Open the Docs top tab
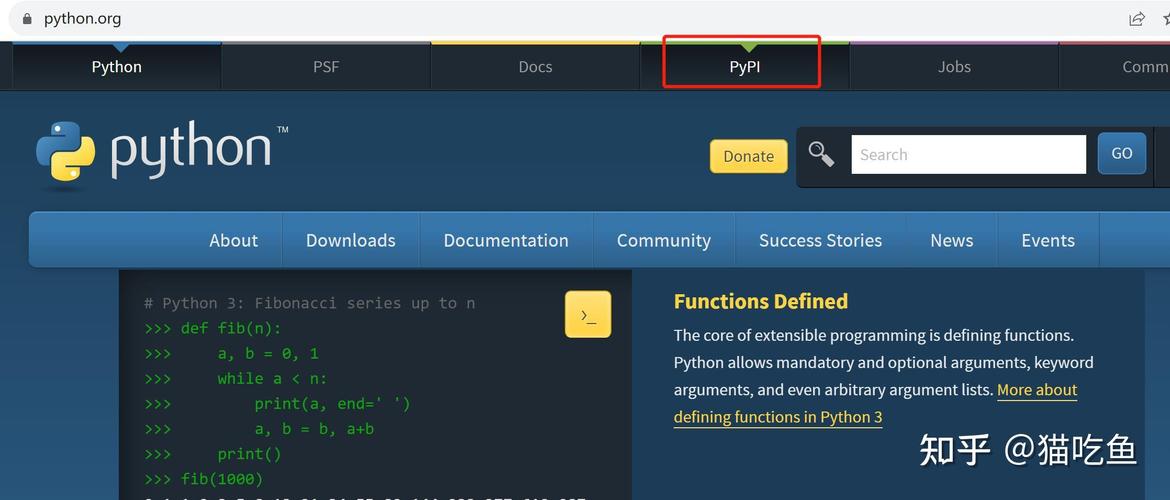The width and height of the screenshot is (1170, 500). click(535, 66)
